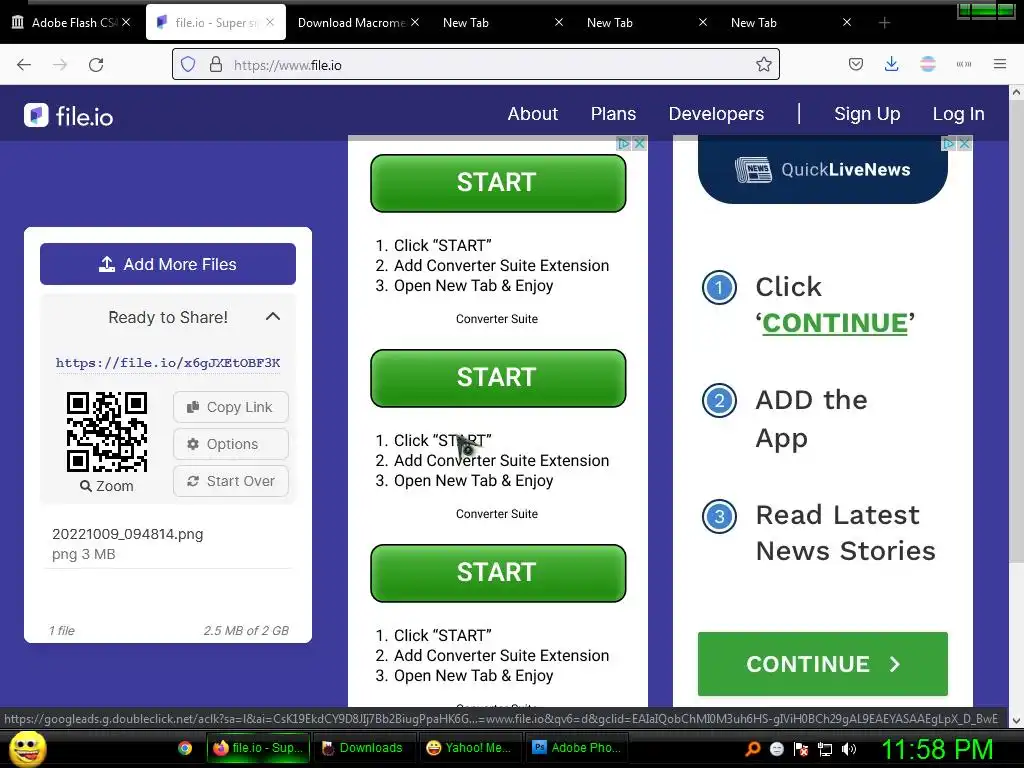Click the flag tray icon with red X
The image size is (1024, 768).
[x=801, y=749]
